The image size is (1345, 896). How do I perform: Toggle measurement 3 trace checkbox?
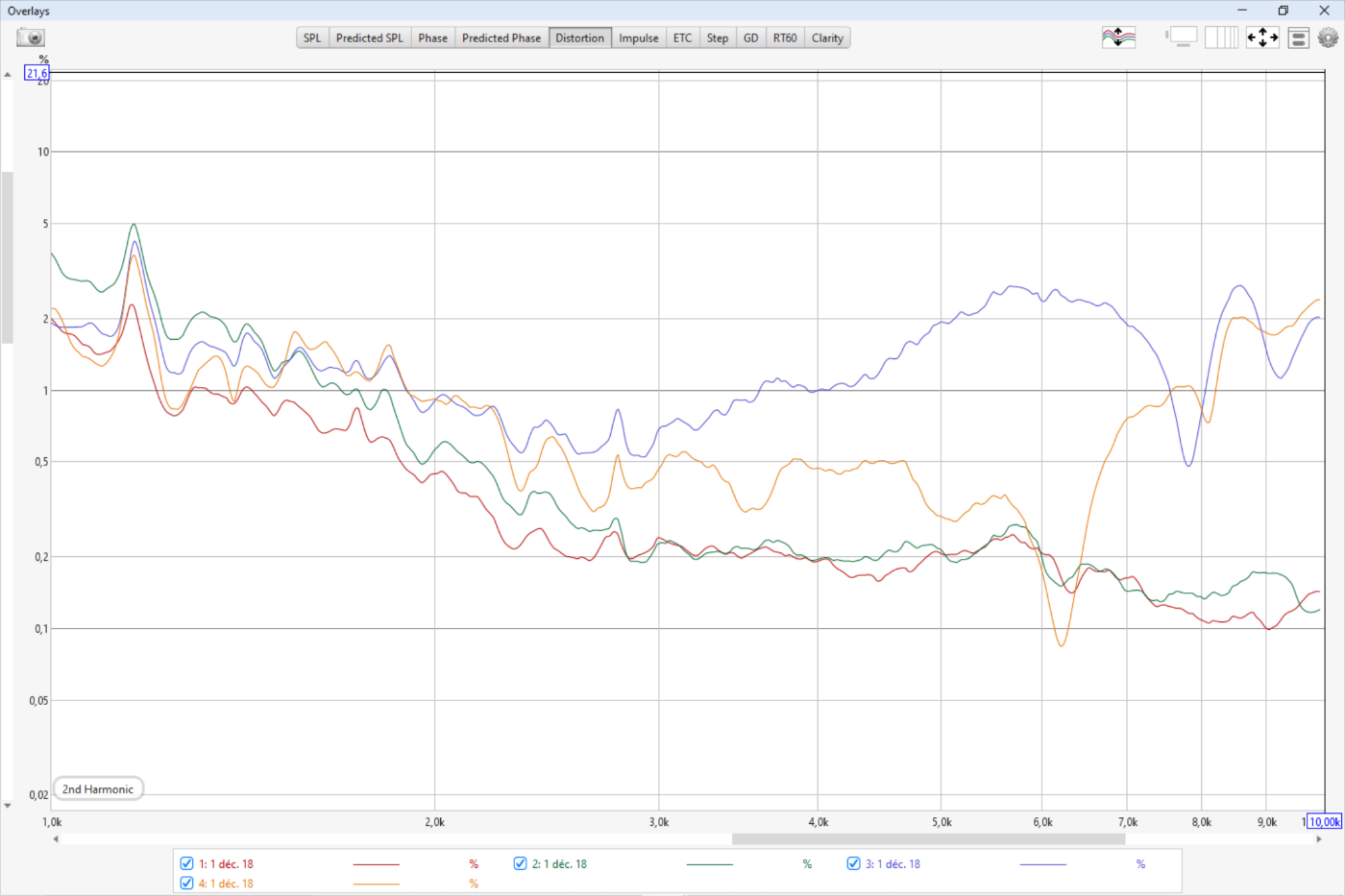(853, 863)
